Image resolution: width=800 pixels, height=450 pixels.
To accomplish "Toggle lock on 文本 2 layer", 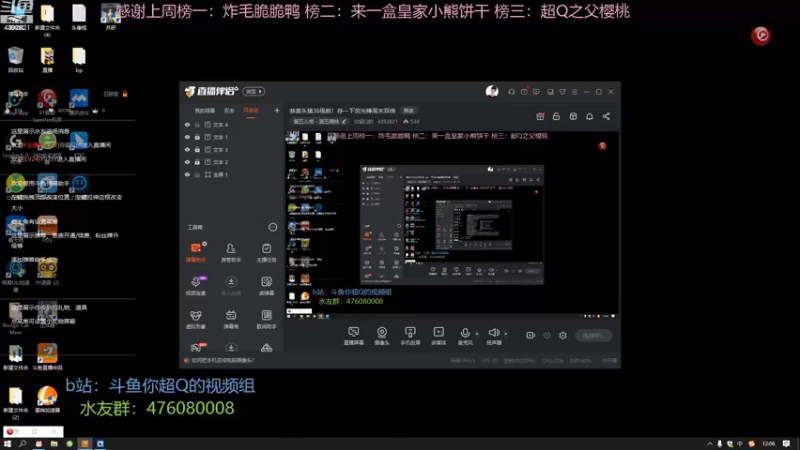I will pyautogui.click(x=197, y=162).
